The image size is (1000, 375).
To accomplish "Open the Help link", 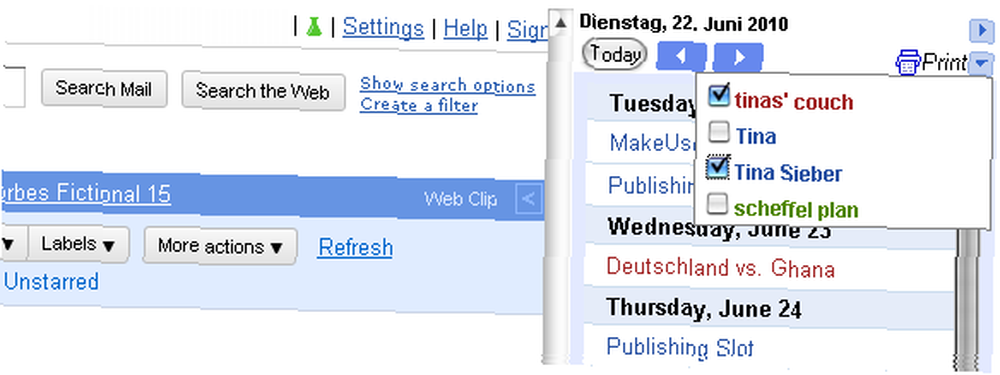I will (x=466, y=28).
